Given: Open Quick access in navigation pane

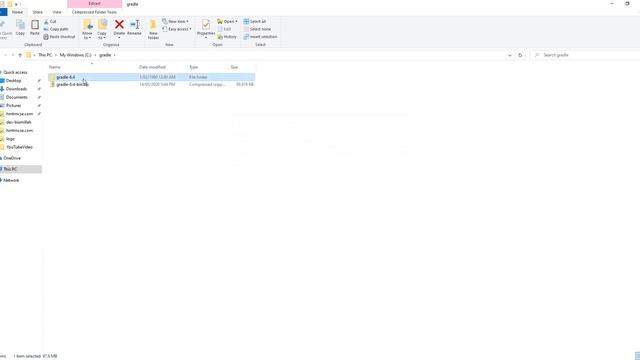Looking at the screenshot, I should point(15,72).
